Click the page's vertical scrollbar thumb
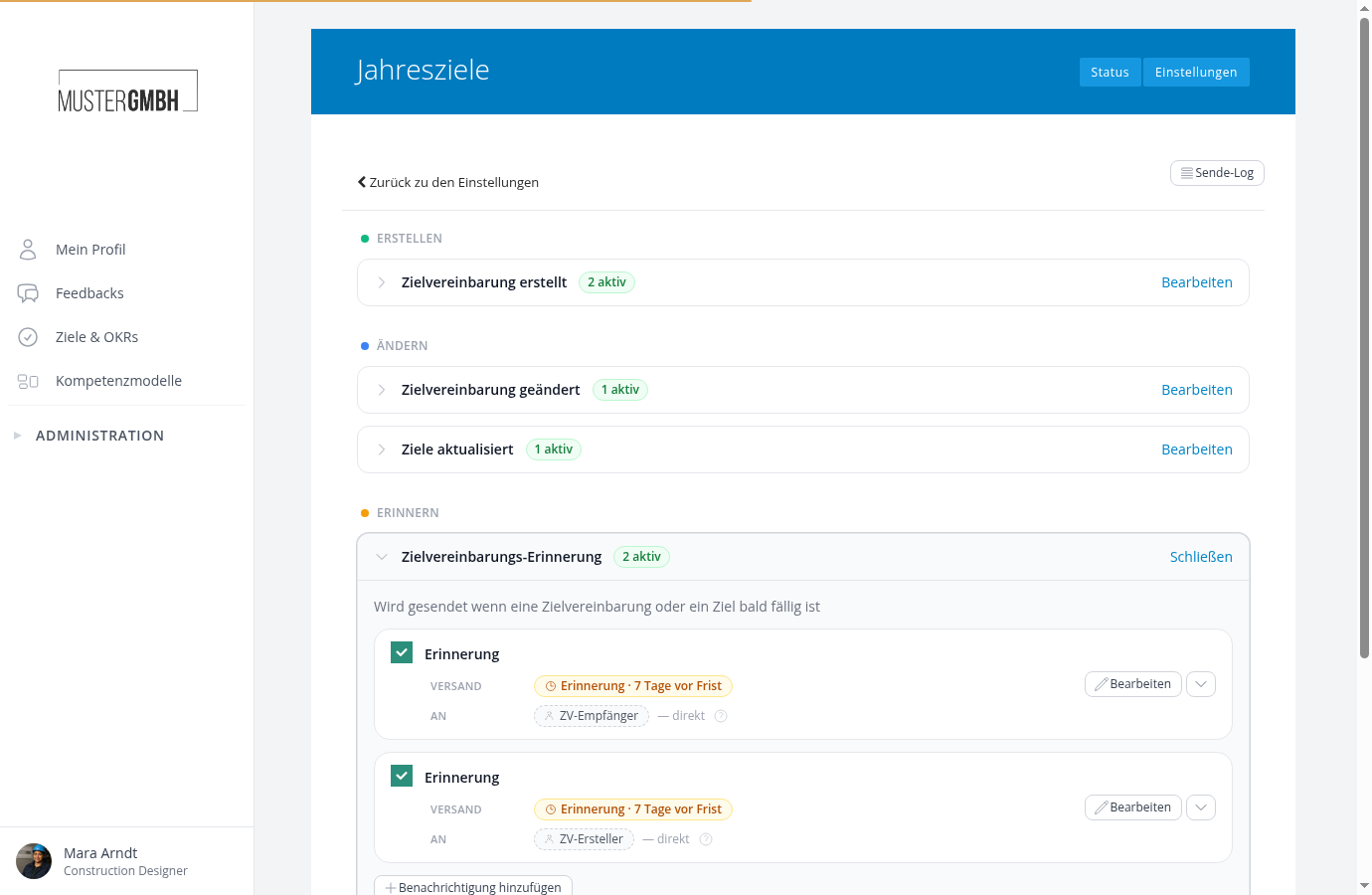Image resolution: width=1372 pixels, height=895 pixels. coord(1364,338)
